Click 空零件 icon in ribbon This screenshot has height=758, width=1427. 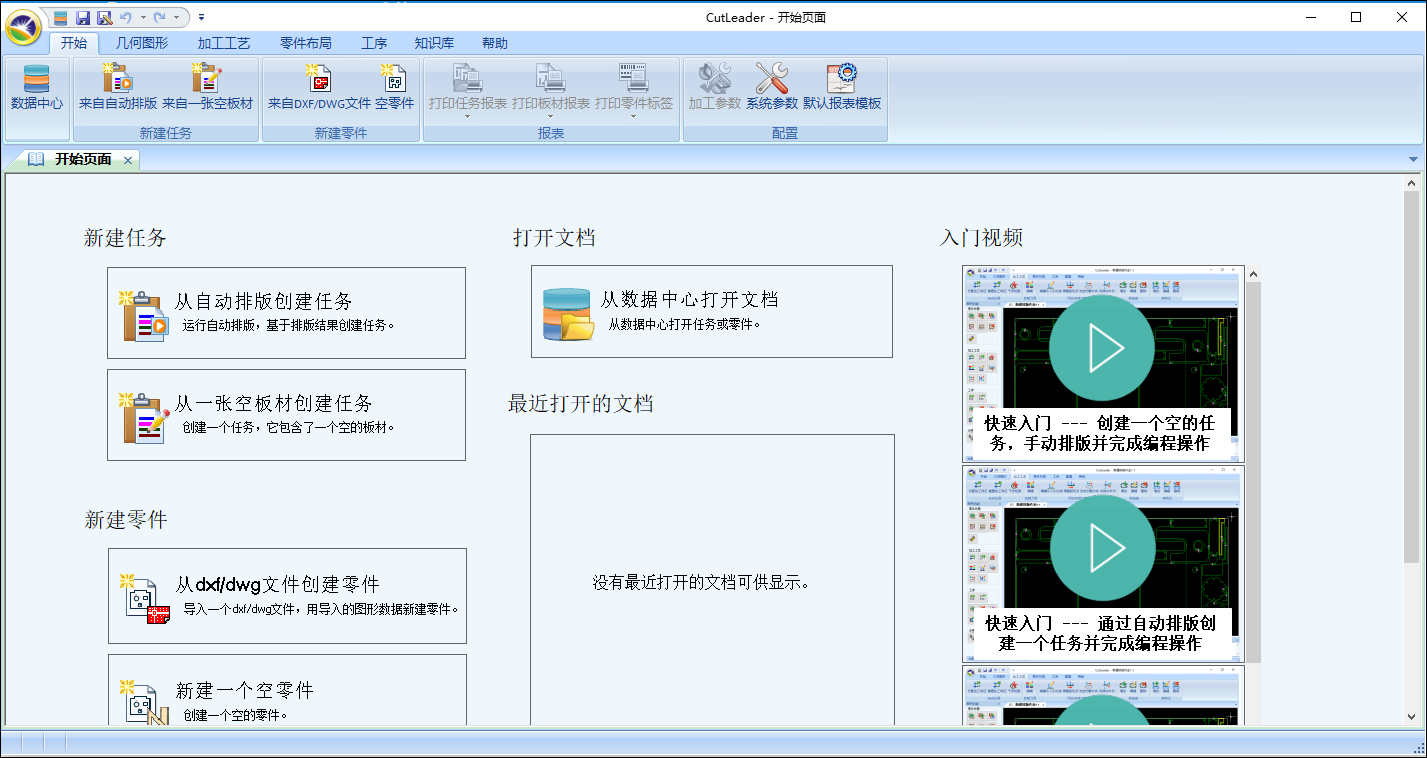(394, 87)
